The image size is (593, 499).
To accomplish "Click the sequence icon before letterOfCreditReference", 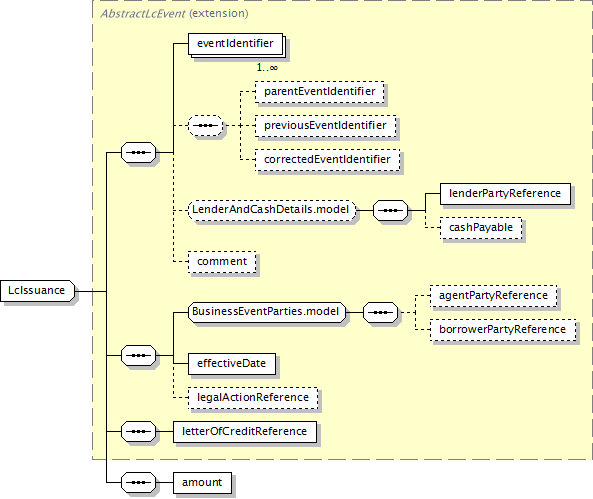I will click(x=138, y=432).
